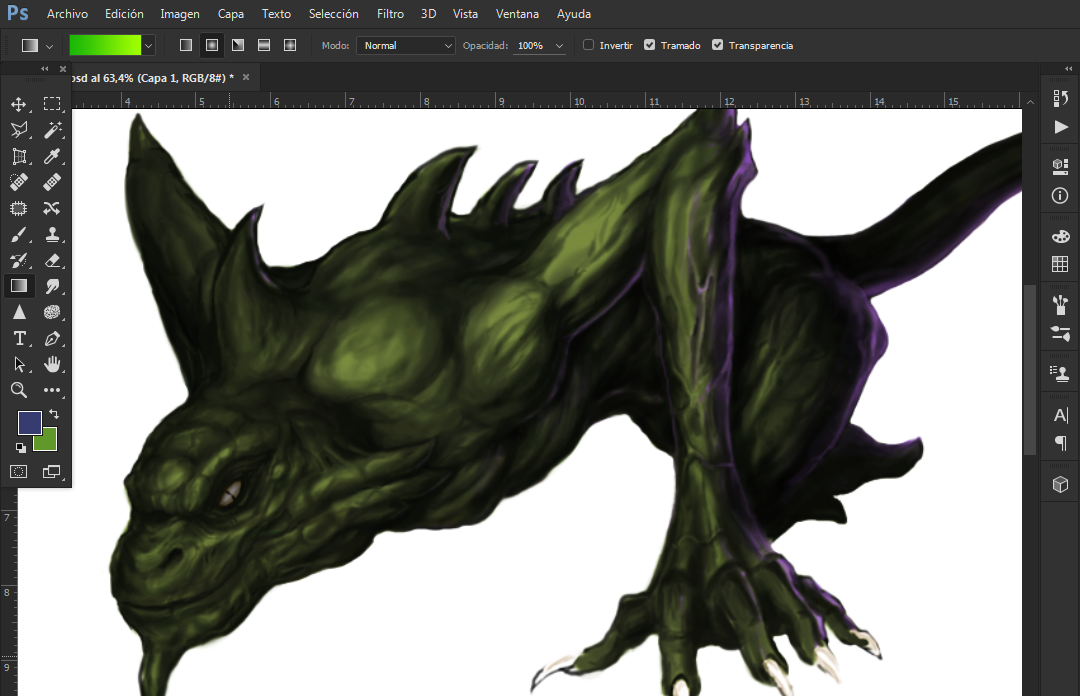This screenshot has width=1080, height=696.
Task: Select the Hand tool
Action: pos(52,364)
